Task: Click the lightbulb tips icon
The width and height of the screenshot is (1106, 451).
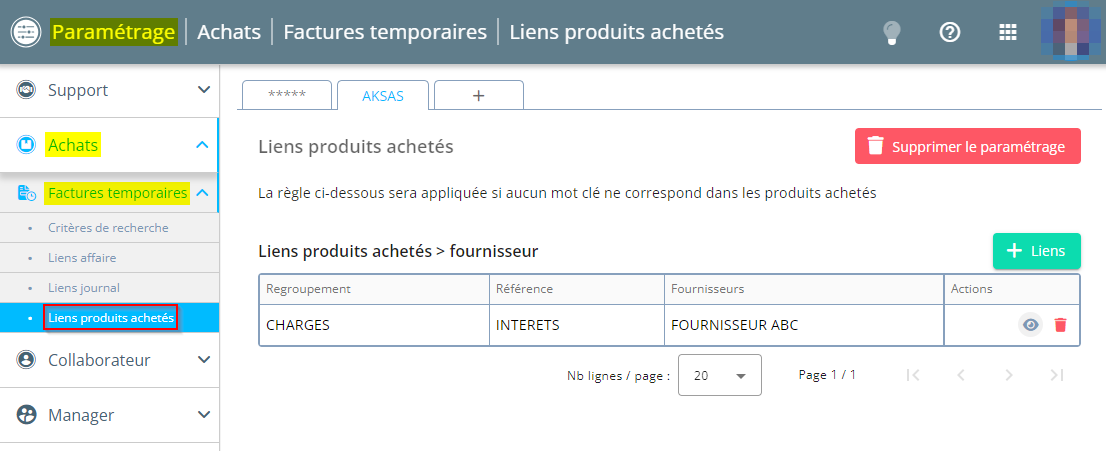Action: click(892, 32)
